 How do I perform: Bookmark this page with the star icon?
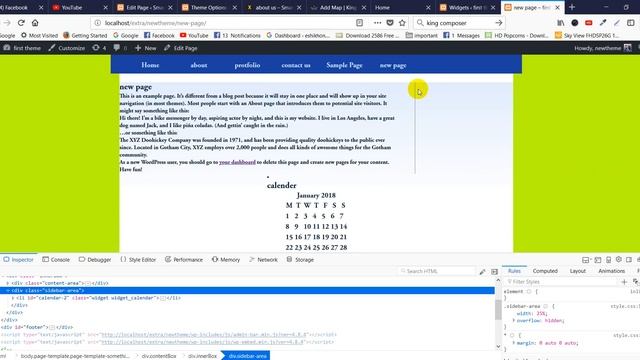[402, 23]
